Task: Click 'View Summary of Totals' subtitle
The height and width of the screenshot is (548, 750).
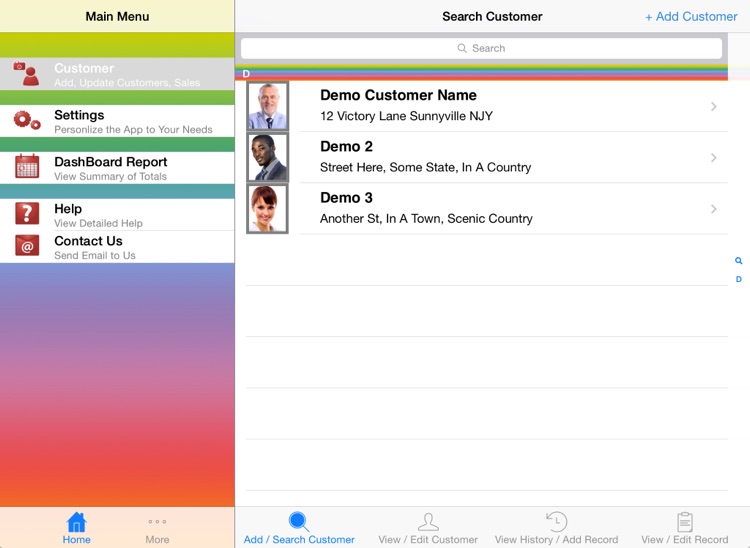Action: tap(110, 176)
